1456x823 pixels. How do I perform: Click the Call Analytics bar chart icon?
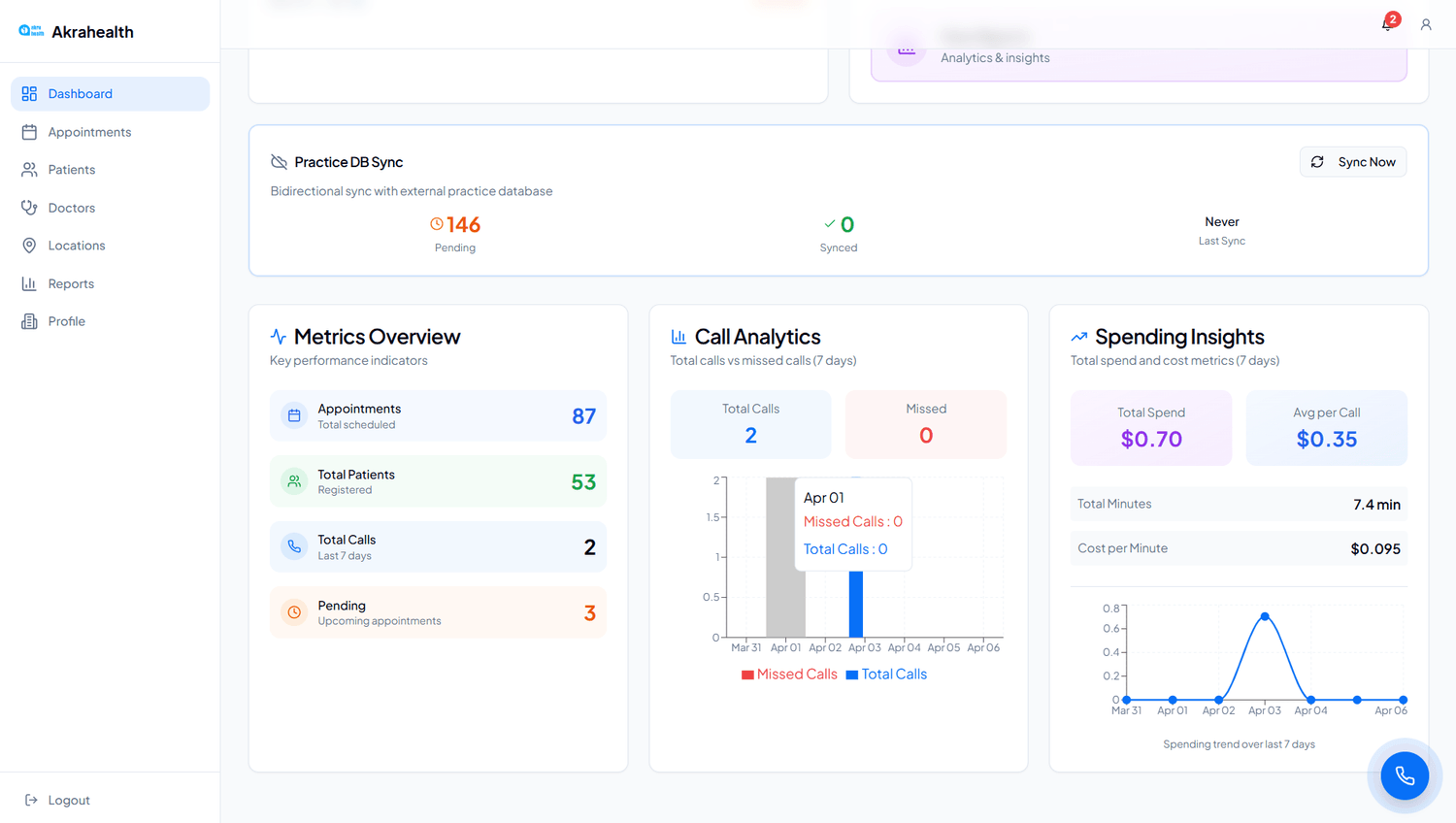tap(678, 337)
